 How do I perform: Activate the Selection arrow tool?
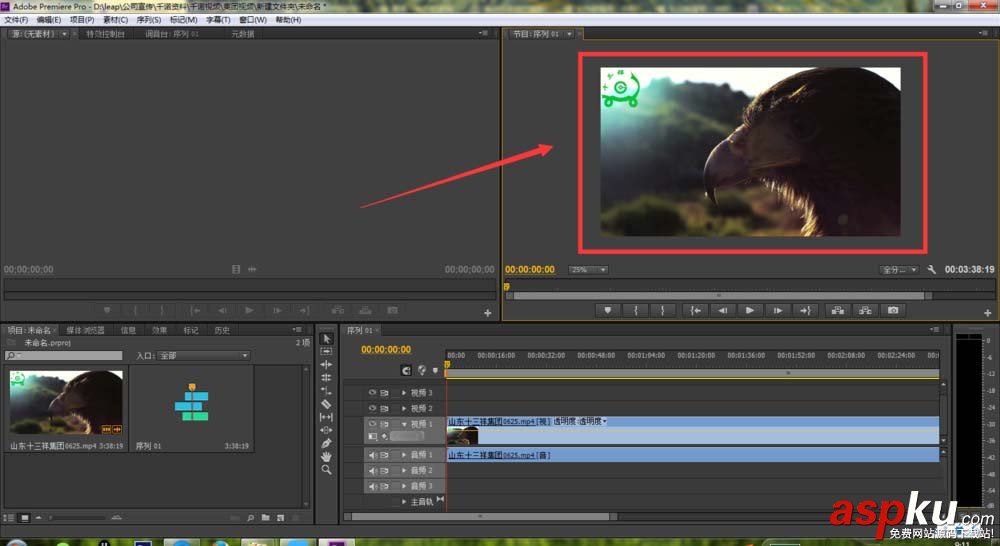[326, 339]
